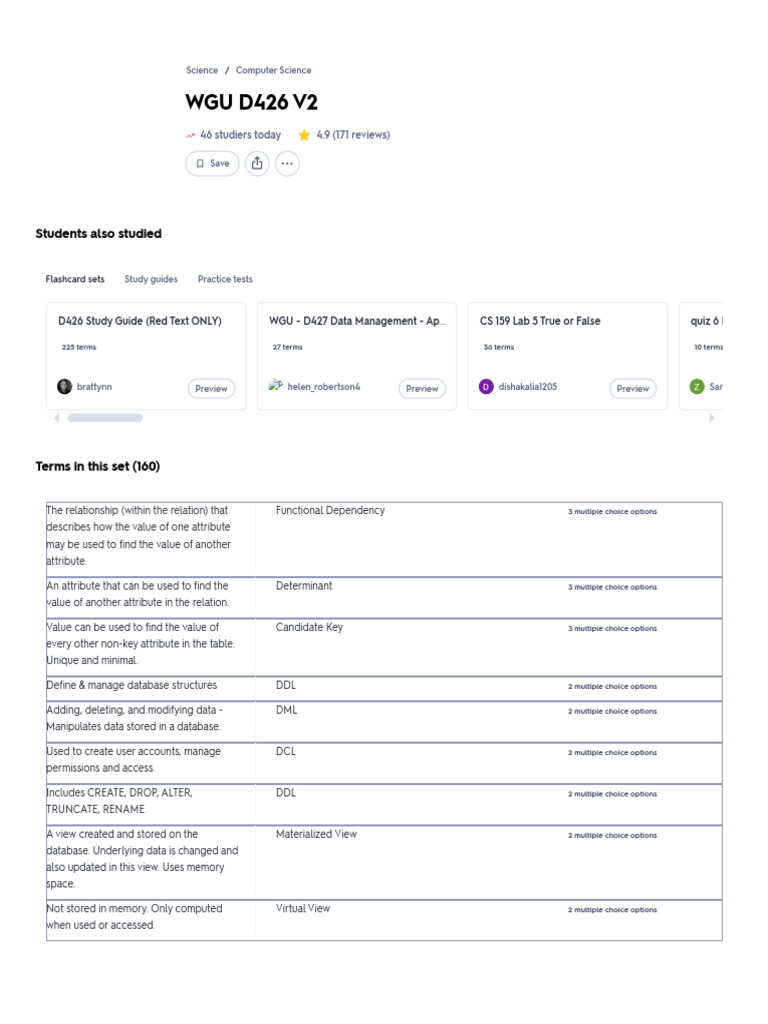The height and width of the screenshot is (1024, 768).
Task: Click the carousel left scroll arrow
Action: click(x=57, y=418)
